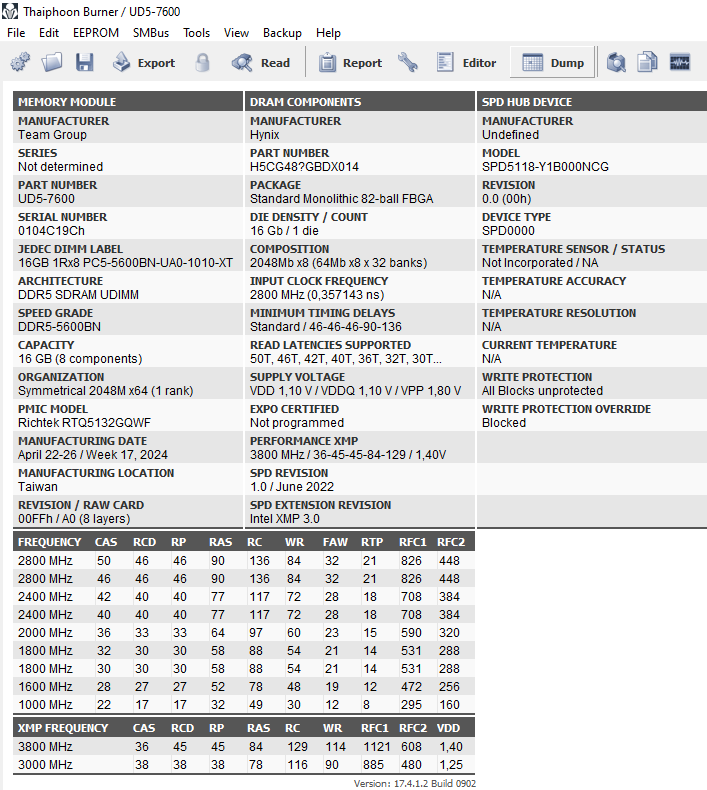Click the JEDEC label '16GB 1Rx8 PC5-5600BN-UA0-1010-XT'

point(125,263)
